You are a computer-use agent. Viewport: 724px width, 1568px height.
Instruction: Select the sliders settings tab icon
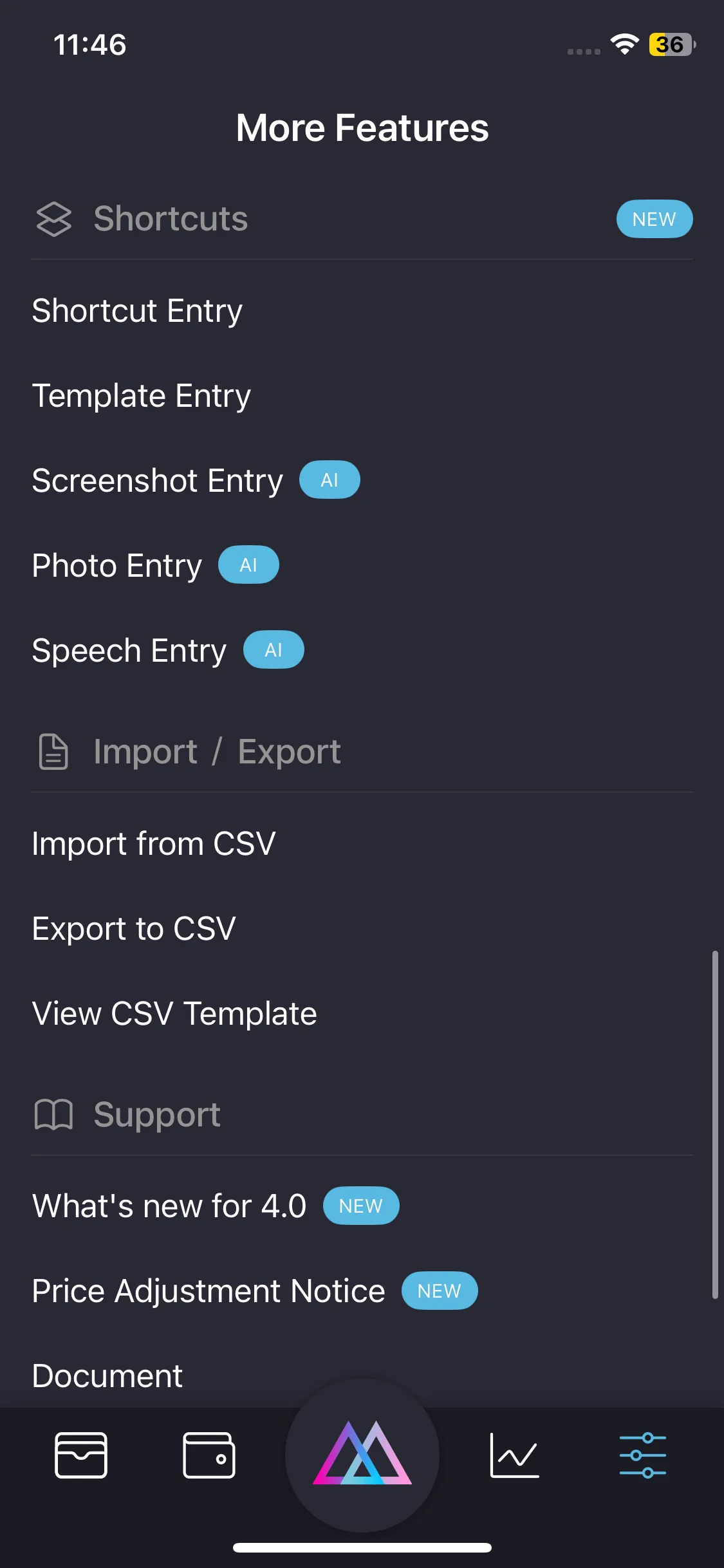point(642,1455)
